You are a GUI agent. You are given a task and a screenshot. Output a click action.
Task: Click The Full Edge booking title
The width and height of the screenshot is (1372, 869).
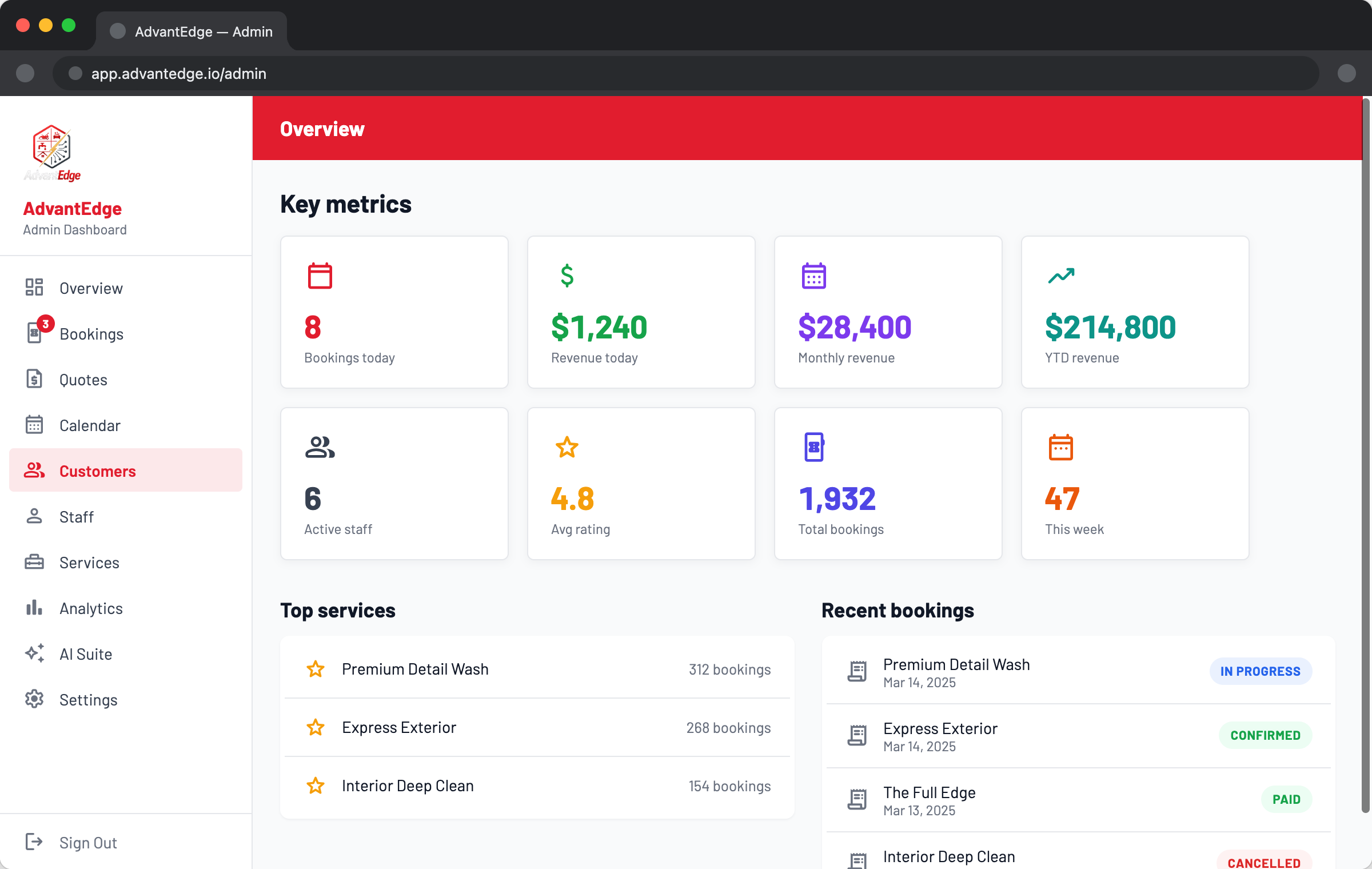(x=930, y=792)
